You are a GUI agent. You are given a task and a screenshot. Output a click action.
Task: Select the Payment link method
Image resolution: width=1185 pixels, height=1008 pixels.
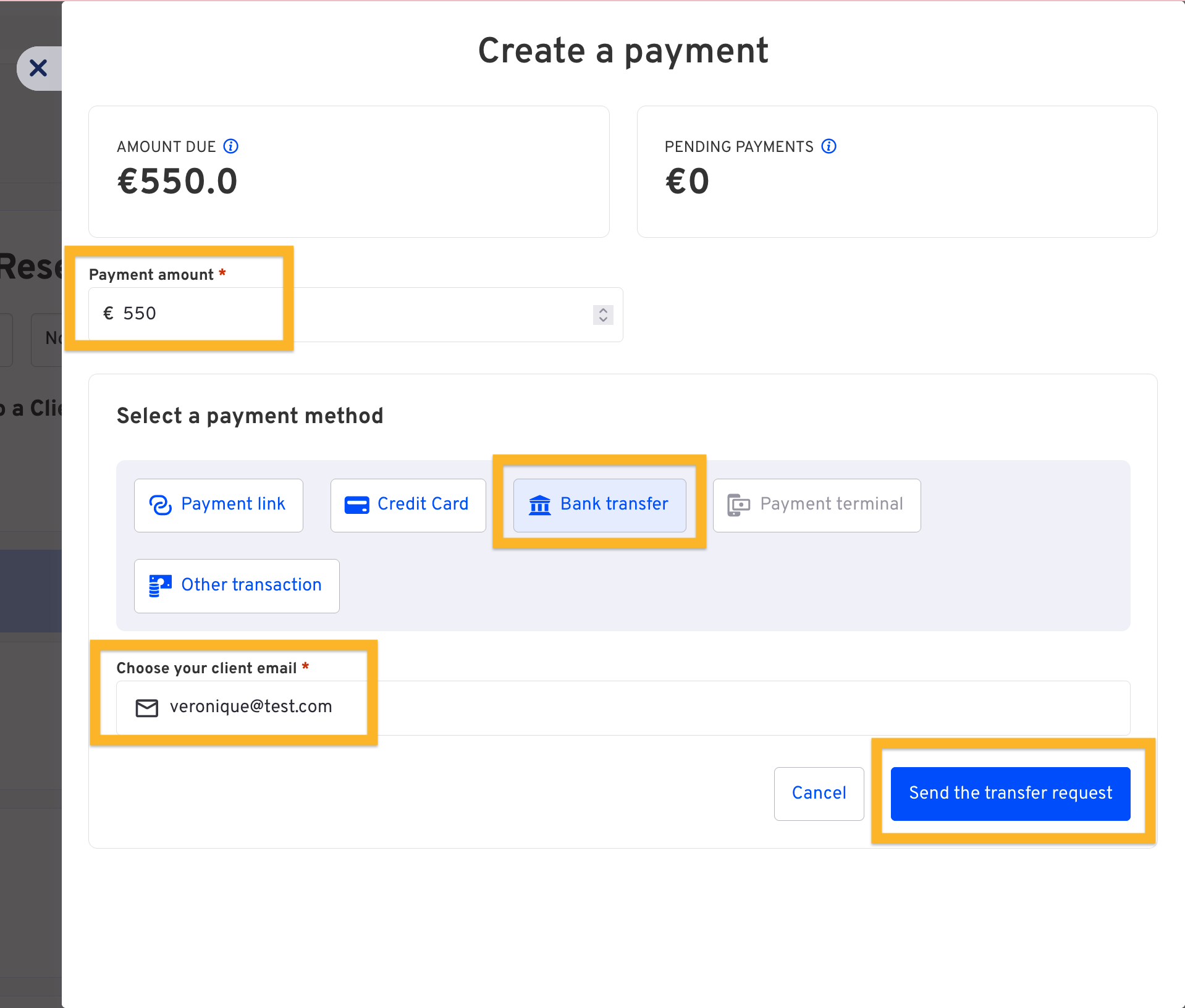pyautogui.click(x=219, y=505)
